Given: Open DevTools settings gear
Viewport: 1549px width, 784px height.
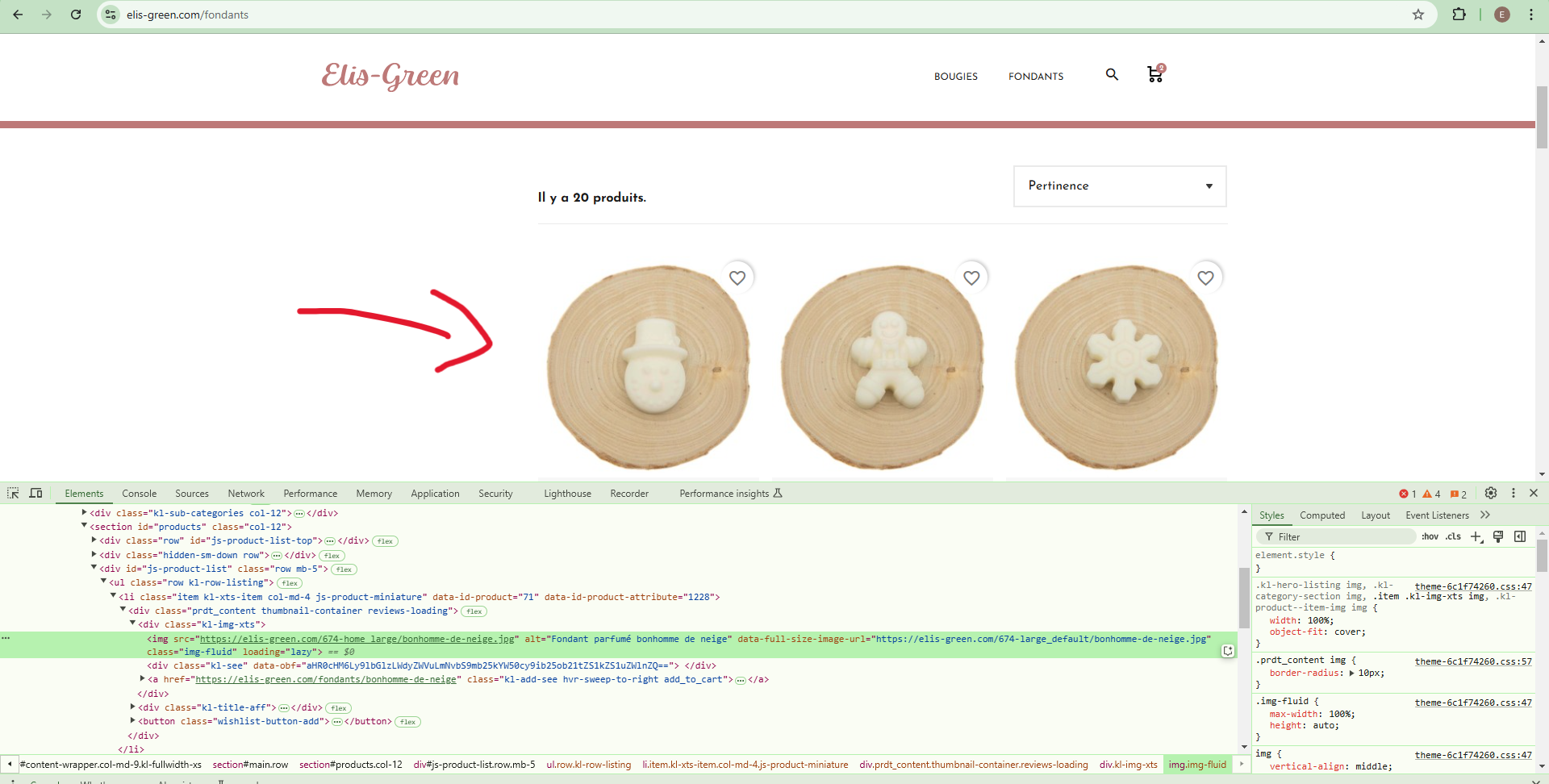Looking at the screenshot, I should [x=1491, y=493].
